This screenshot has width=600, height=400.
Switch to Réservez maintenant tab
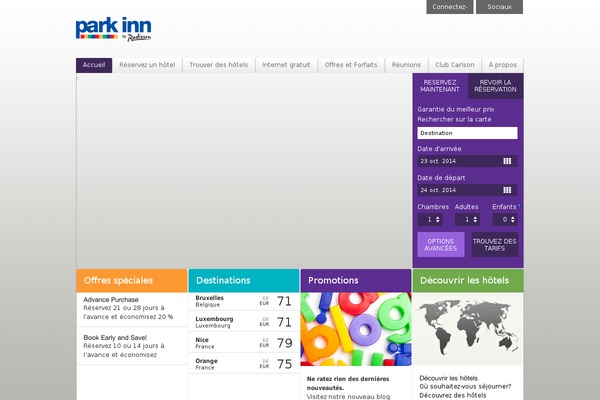pyautogui.click(x=440, y=86)
